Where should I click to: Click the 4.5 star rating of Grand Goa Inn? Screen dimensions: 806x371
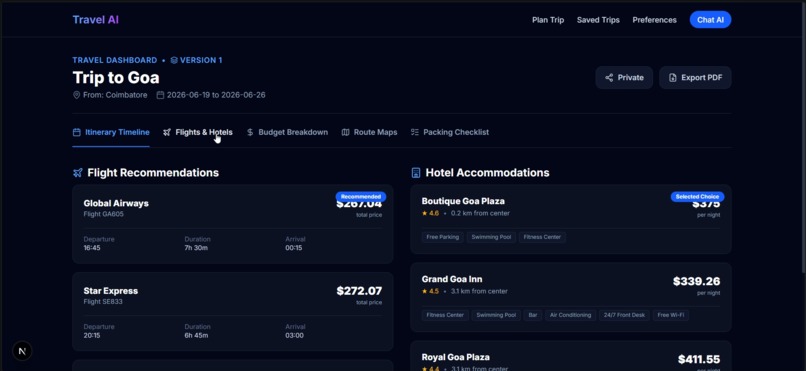coord(430,291)
